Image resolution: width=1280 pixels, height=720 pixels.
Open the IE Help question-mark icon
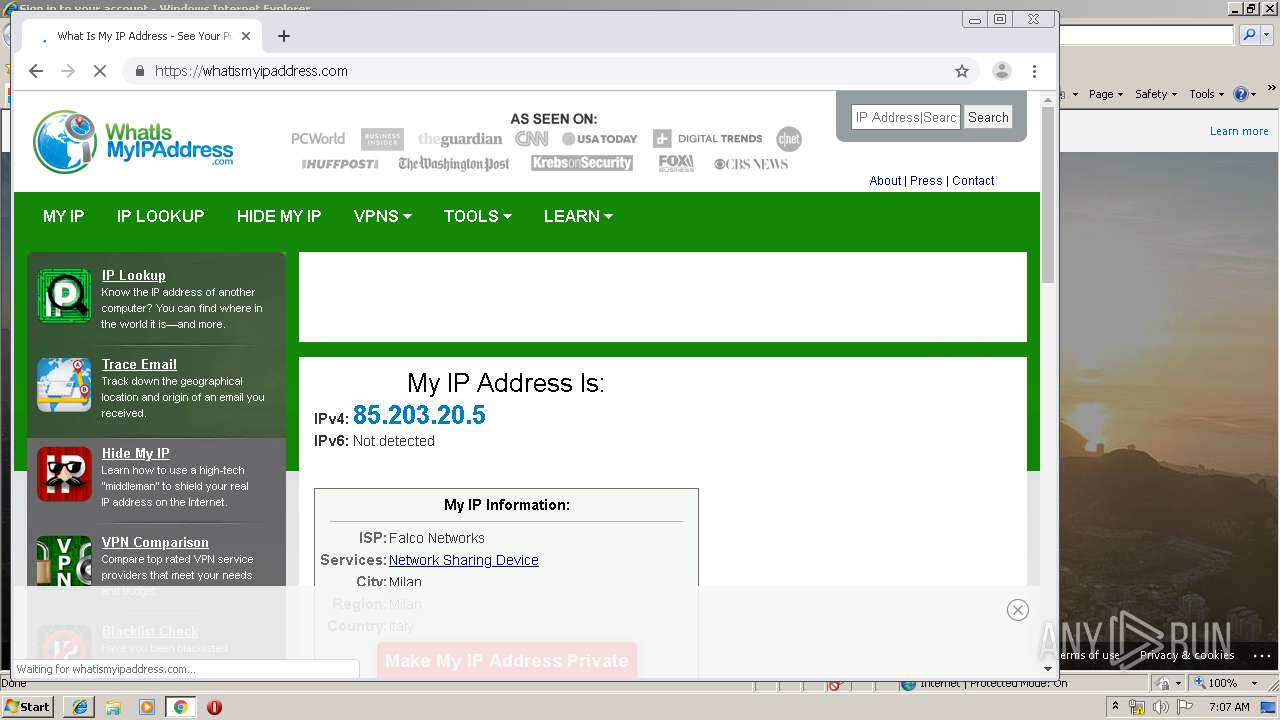click(x=1240, y=94)
